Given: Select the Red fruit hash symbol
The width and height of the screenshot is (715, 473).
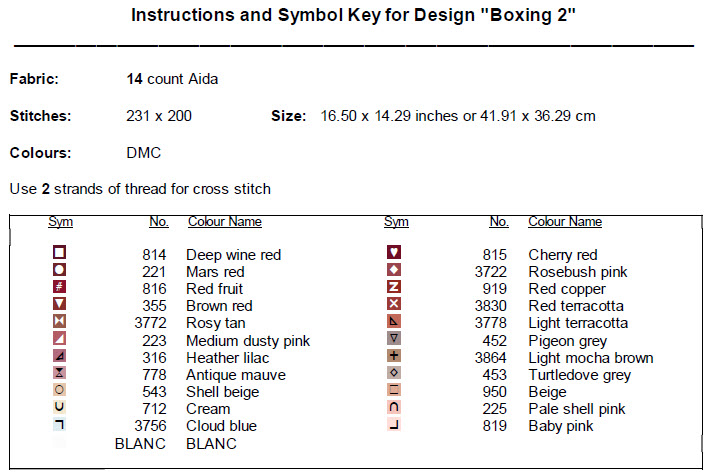Looking at the screenshot, I should (59, 288).
